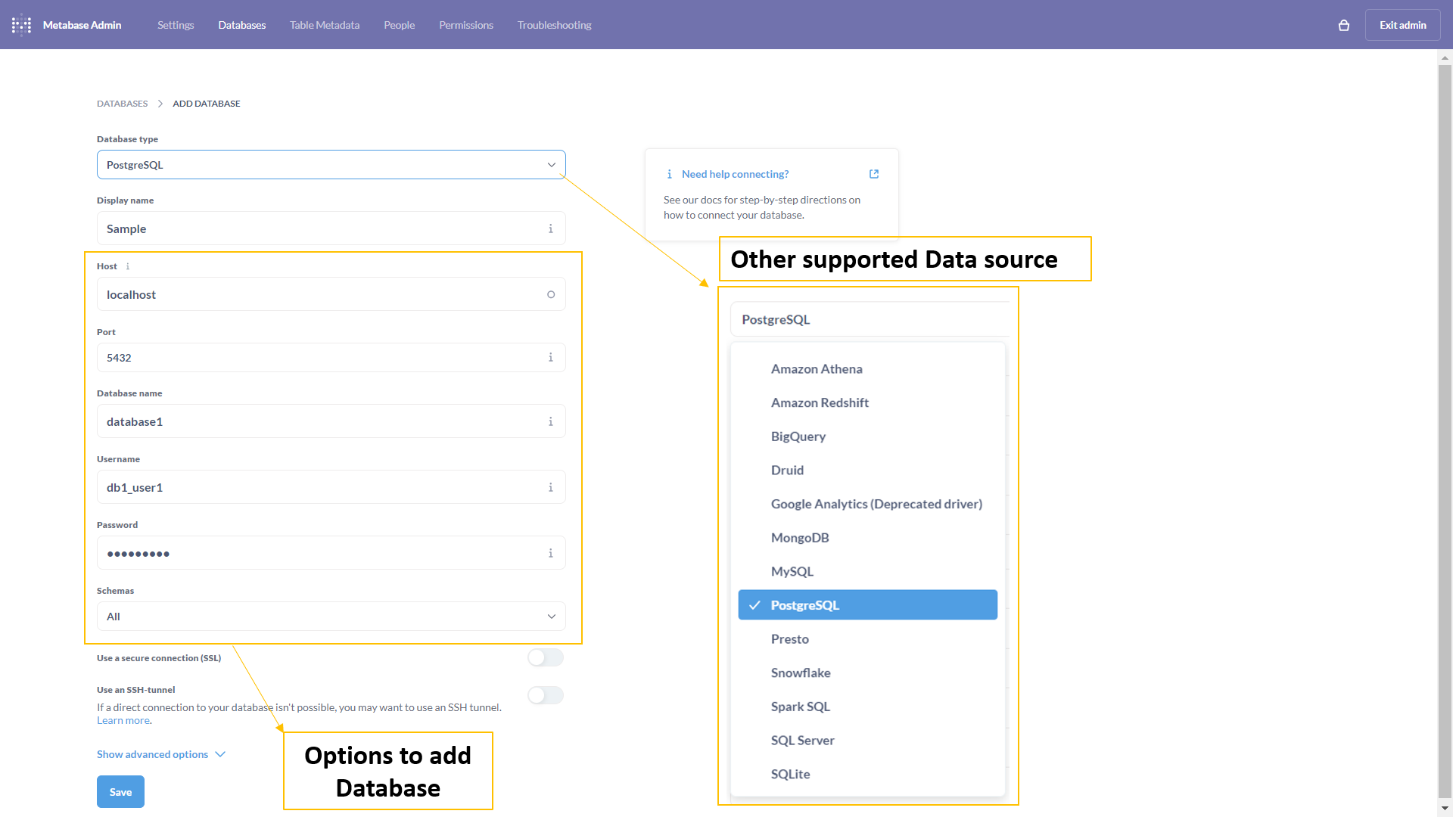This screenshot has width=1456, height=817.
Task: Select SQLite from the data source list
Action: (x=790, y=773)
